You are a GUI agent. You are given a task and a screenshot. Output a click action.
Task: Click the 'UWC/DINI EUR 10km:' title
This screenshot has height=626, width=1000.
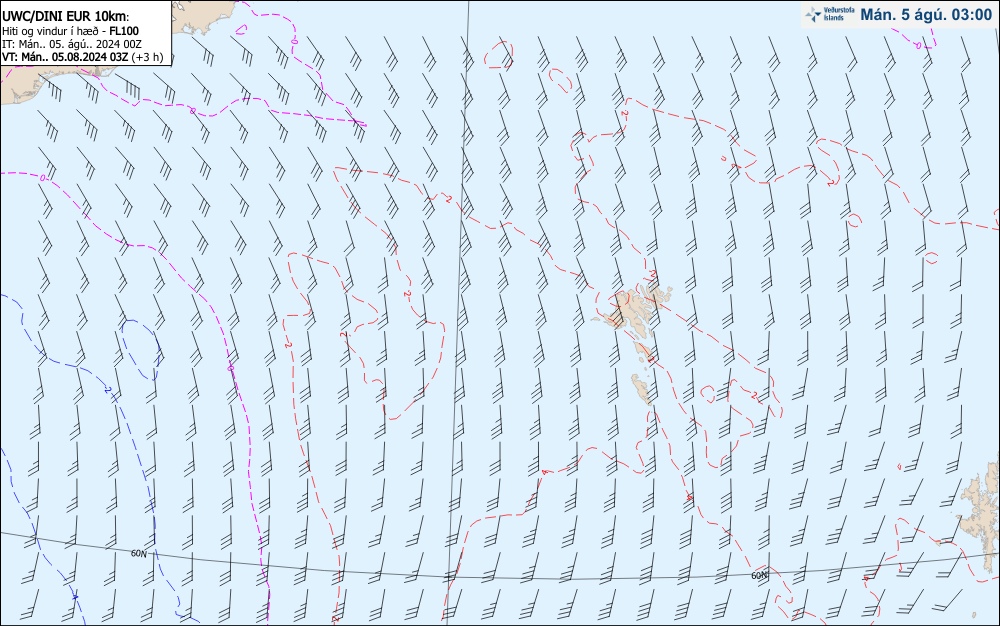coord(66,17)
